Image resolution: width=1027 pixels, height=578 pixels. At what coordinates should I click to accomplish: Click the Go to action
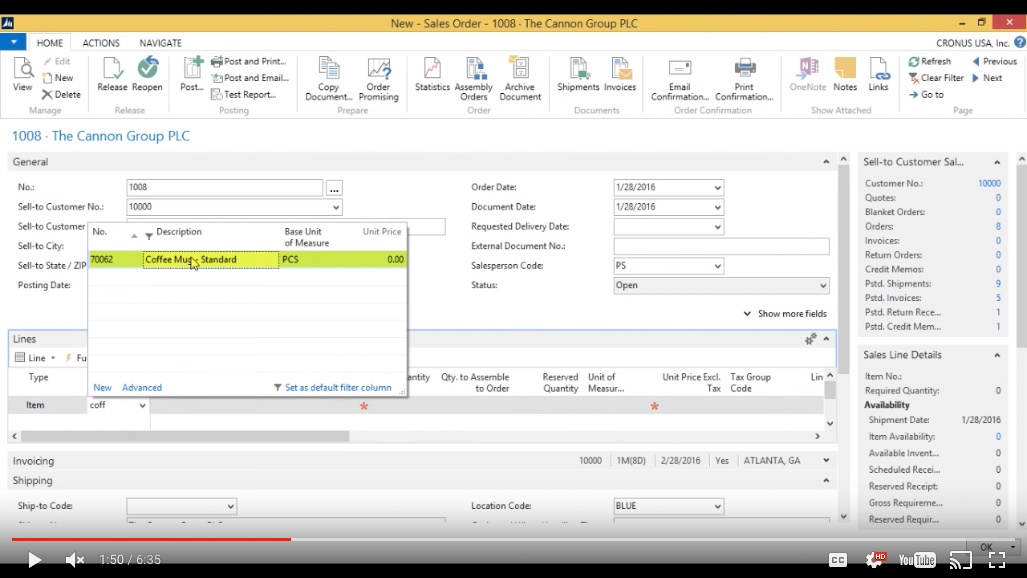click(x=926, y=94)
